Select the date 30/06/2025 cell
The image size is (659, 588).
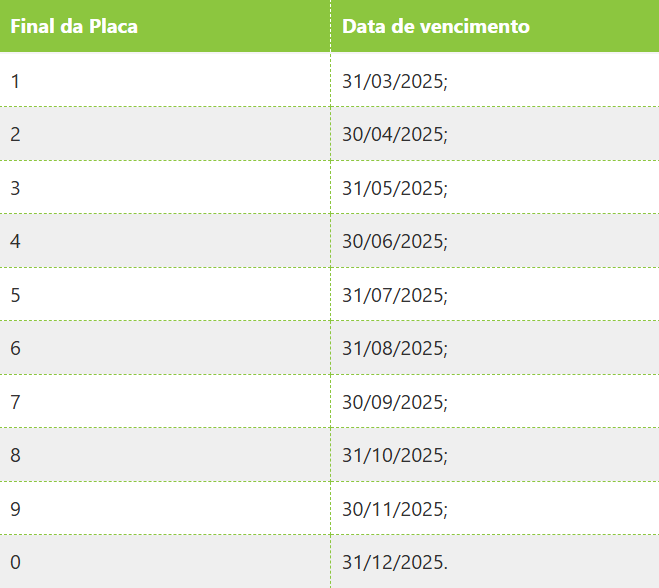tap(495, 241)
